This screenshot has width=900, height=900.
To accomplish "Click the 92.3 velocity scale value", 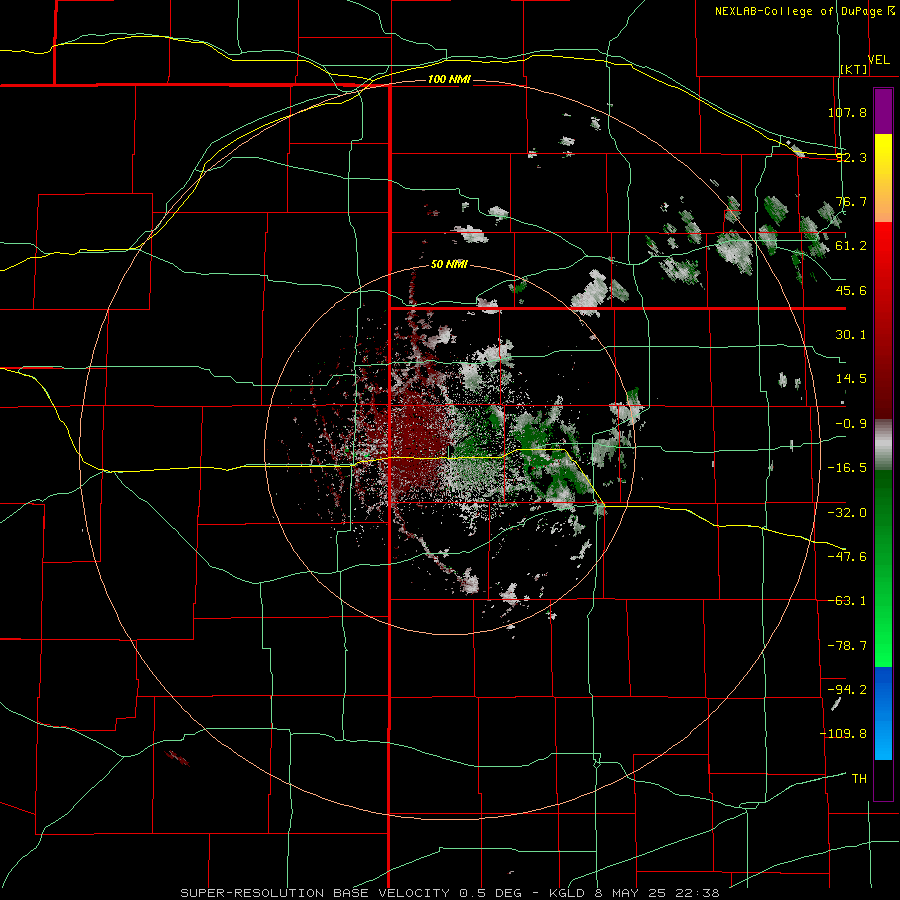I will pyautogui.click(x=851, y=157).
